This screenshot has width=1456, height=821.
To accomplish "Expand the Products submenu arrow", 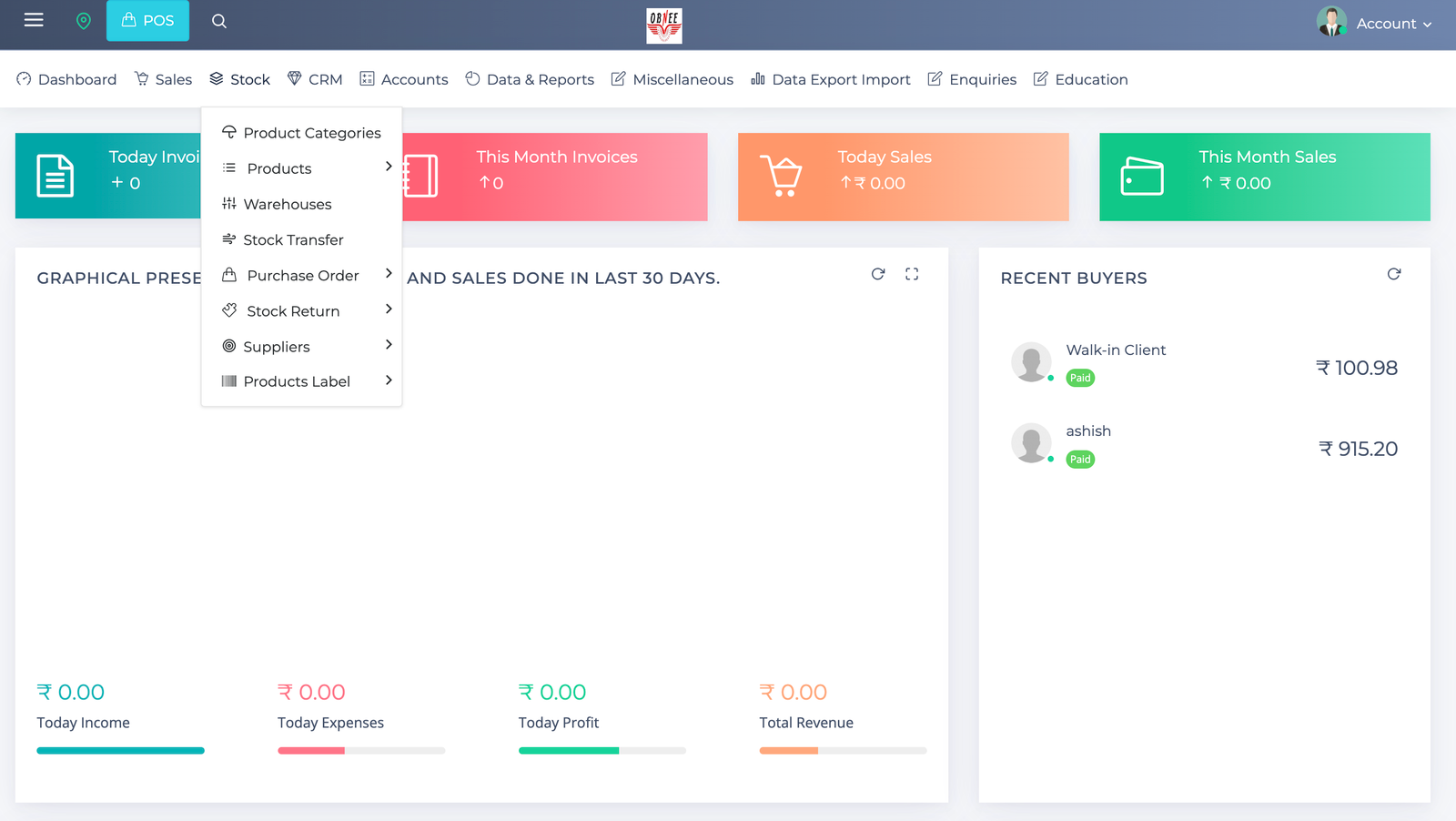I will (389, 167).
